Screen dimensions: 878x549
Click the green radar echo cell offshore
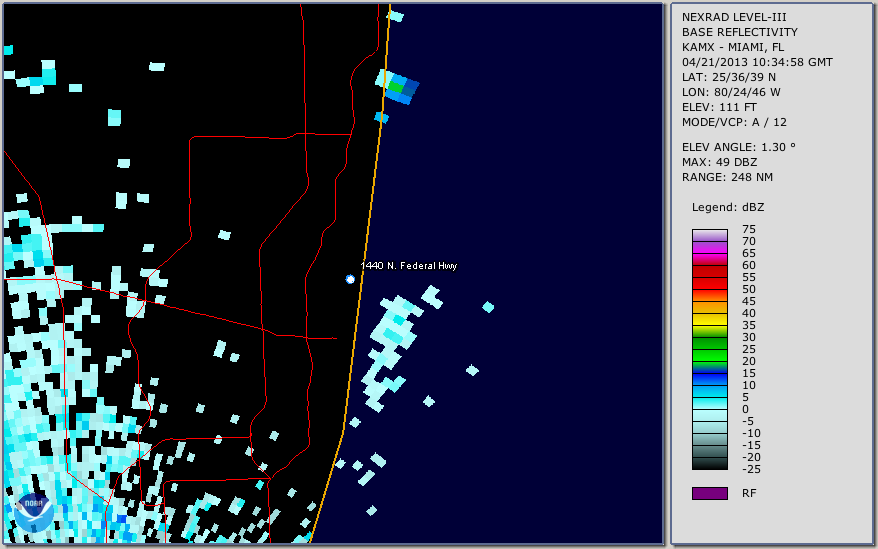point(396,87)
